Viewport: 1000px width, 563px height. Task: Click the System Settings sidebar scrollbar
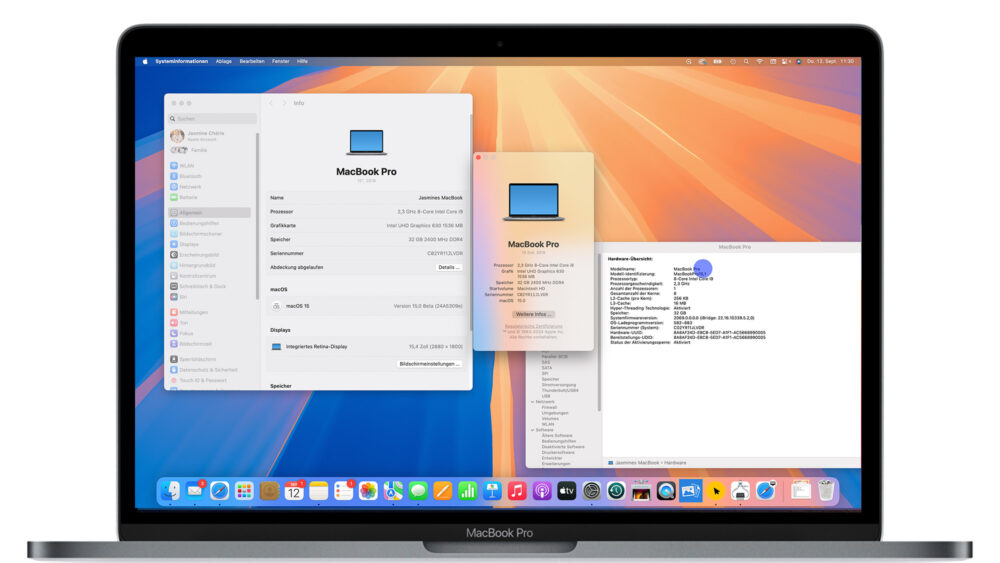258,217
